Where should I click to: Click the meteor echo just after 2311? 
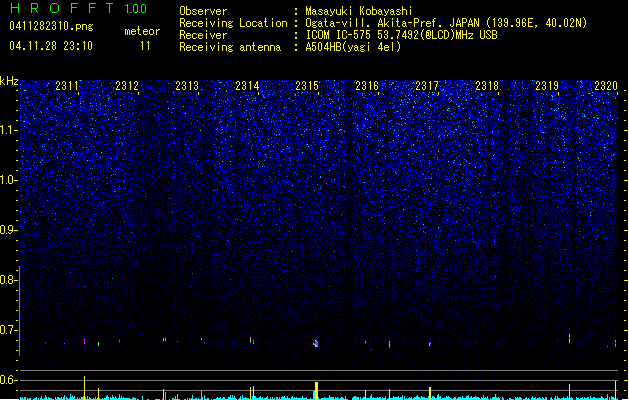[x=84, y=341]
